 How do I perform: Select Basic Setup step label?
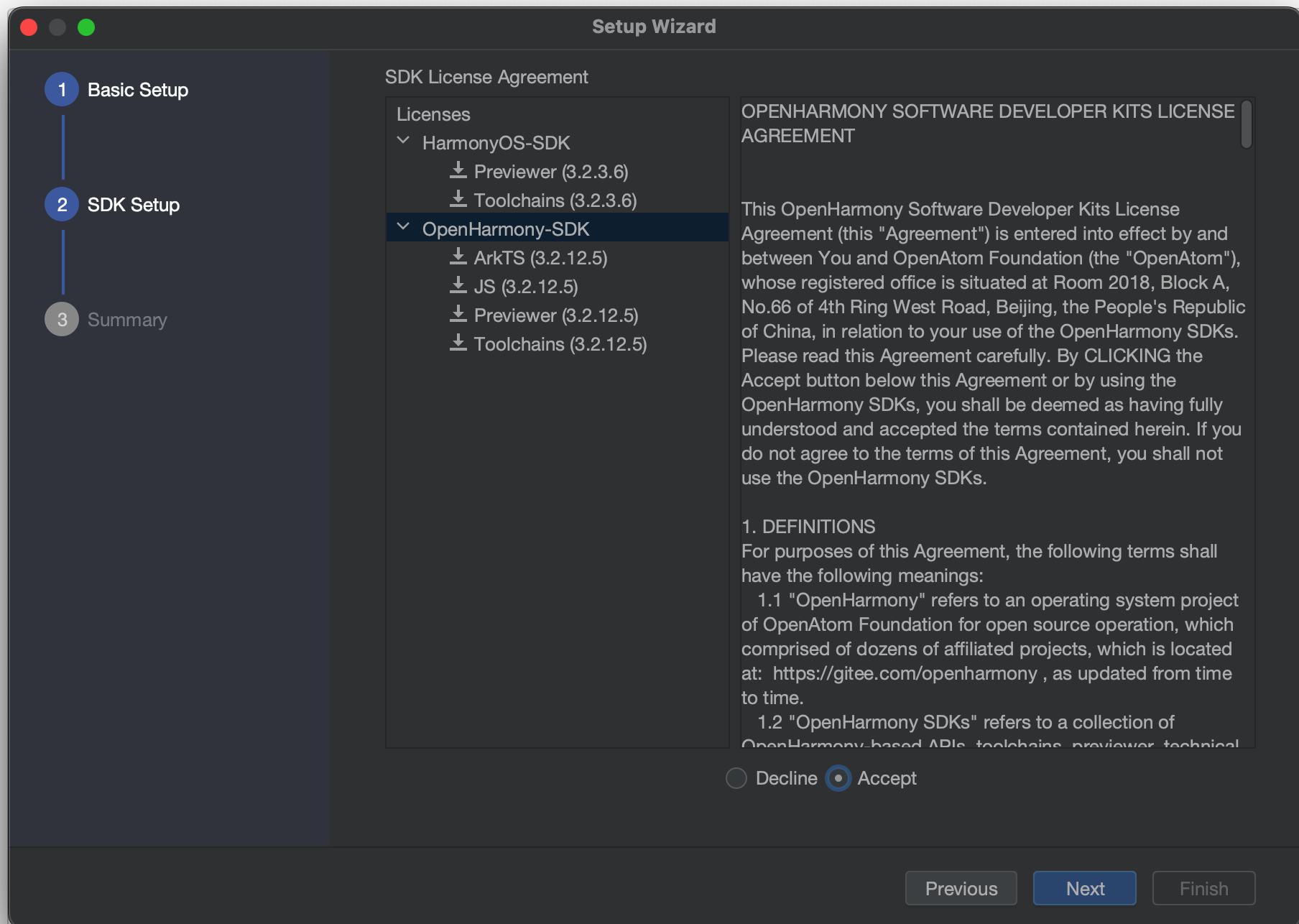tap(138, 90)
